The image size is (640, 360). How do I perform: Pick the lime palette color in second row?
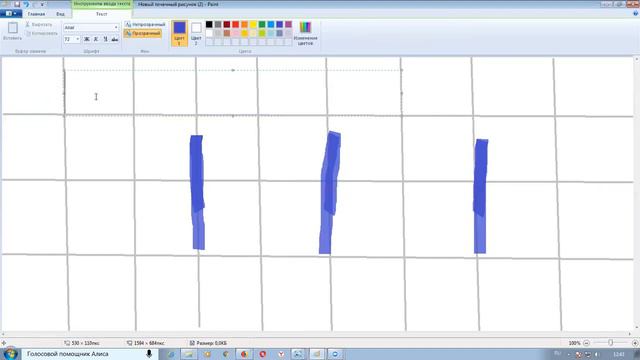262,33
